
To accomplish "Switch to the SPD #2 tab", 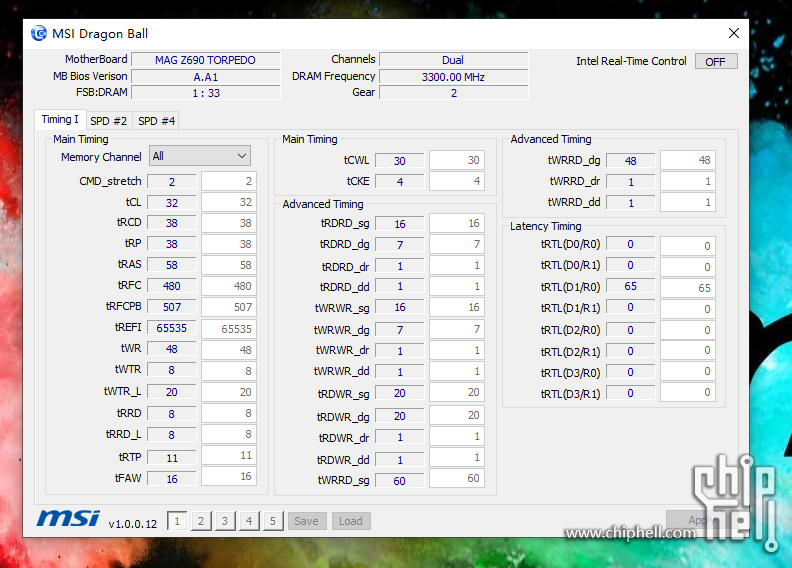I will click(x=109, y=121).
